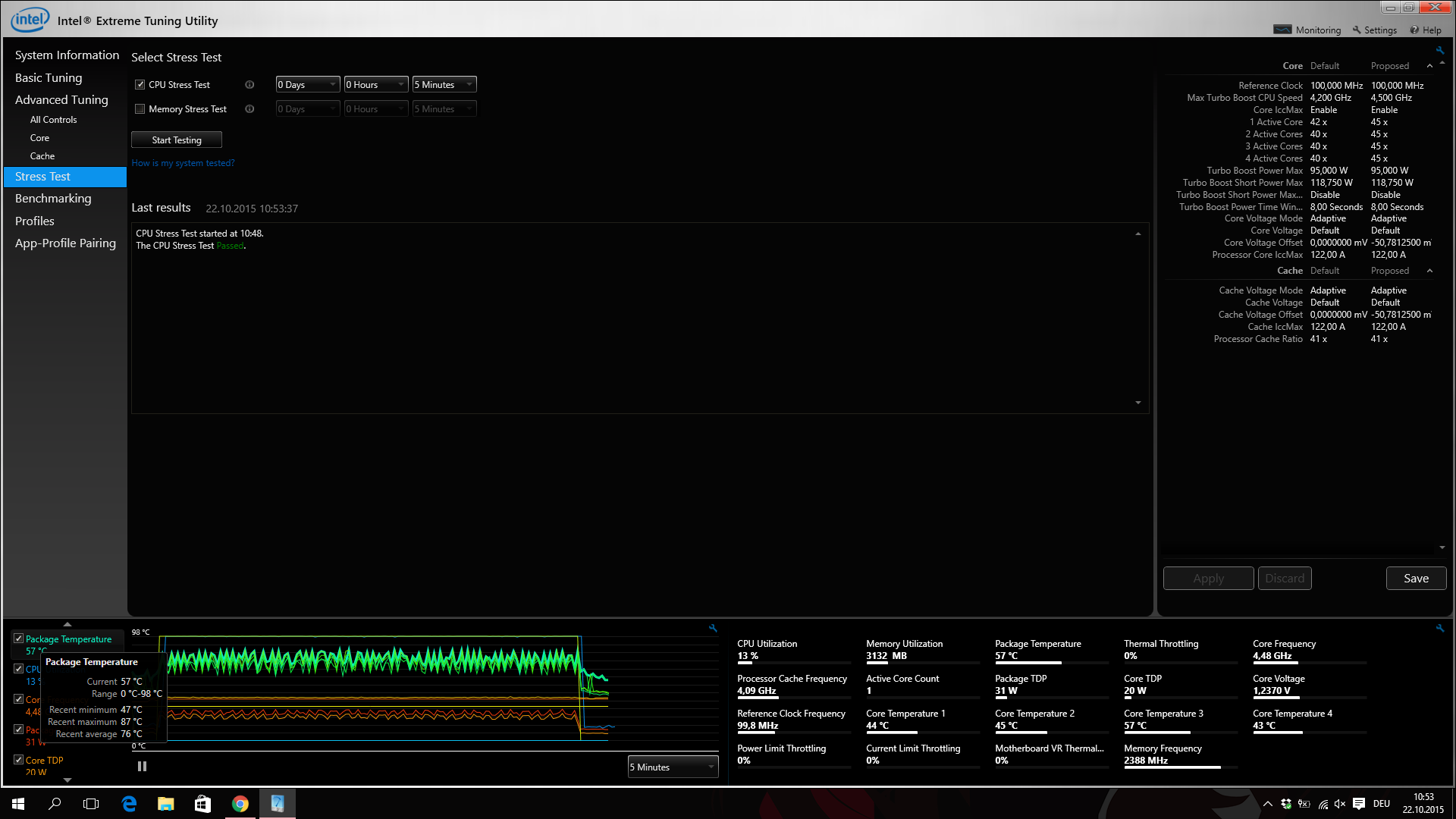Select Core under Advanced Tuning

(x=39, y=138)
